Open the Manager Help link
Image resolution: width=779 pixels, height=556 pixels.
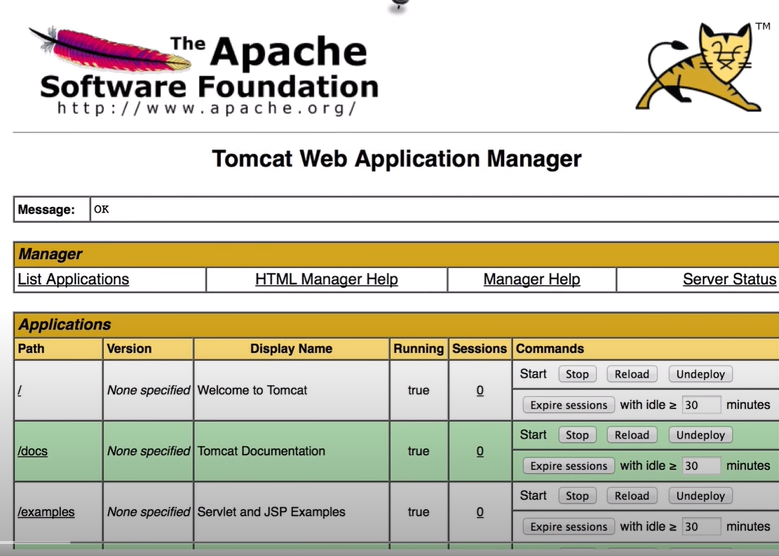532,279
